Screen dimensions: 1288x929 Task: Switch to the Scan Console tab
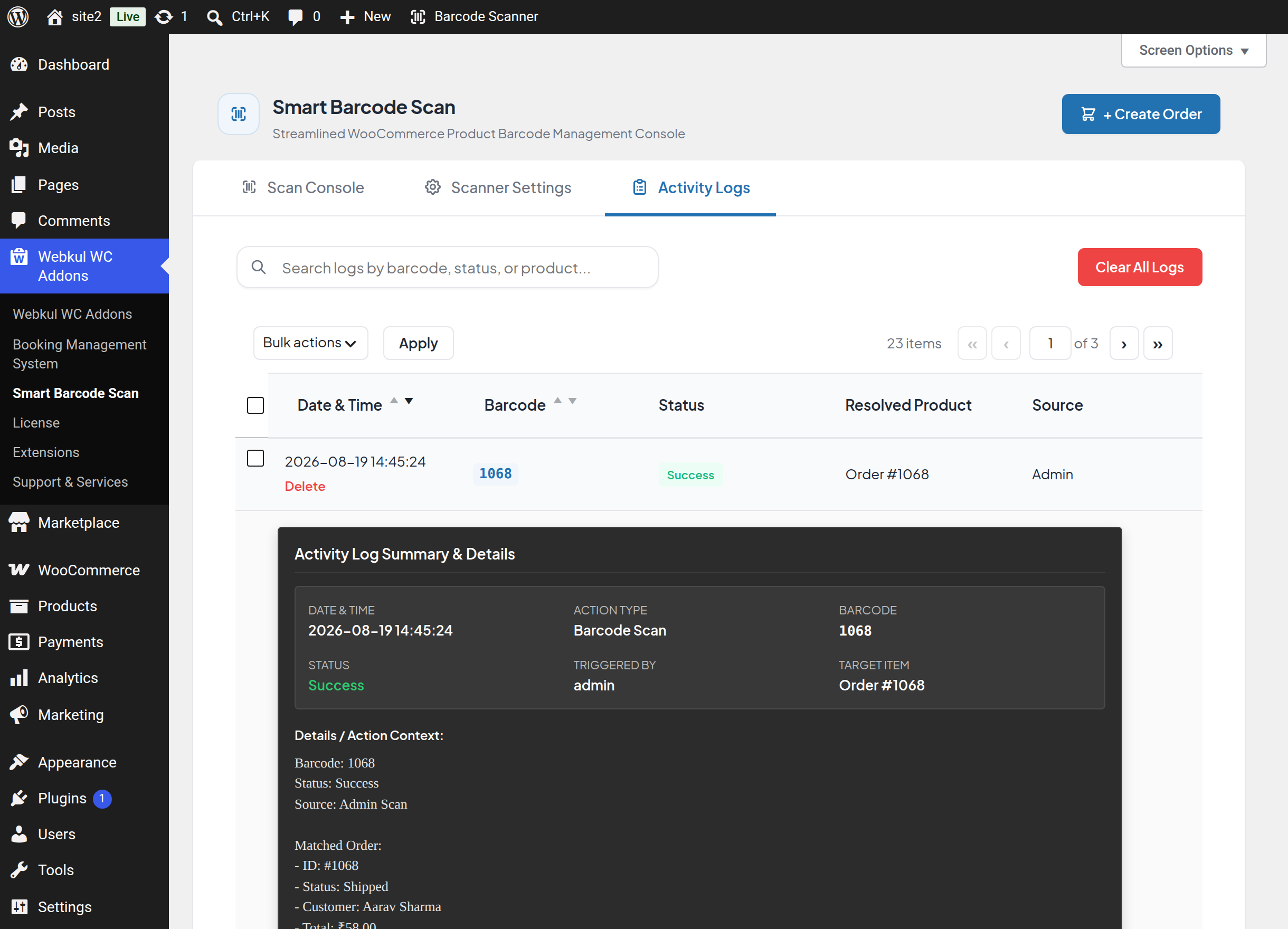coord(302,187)
